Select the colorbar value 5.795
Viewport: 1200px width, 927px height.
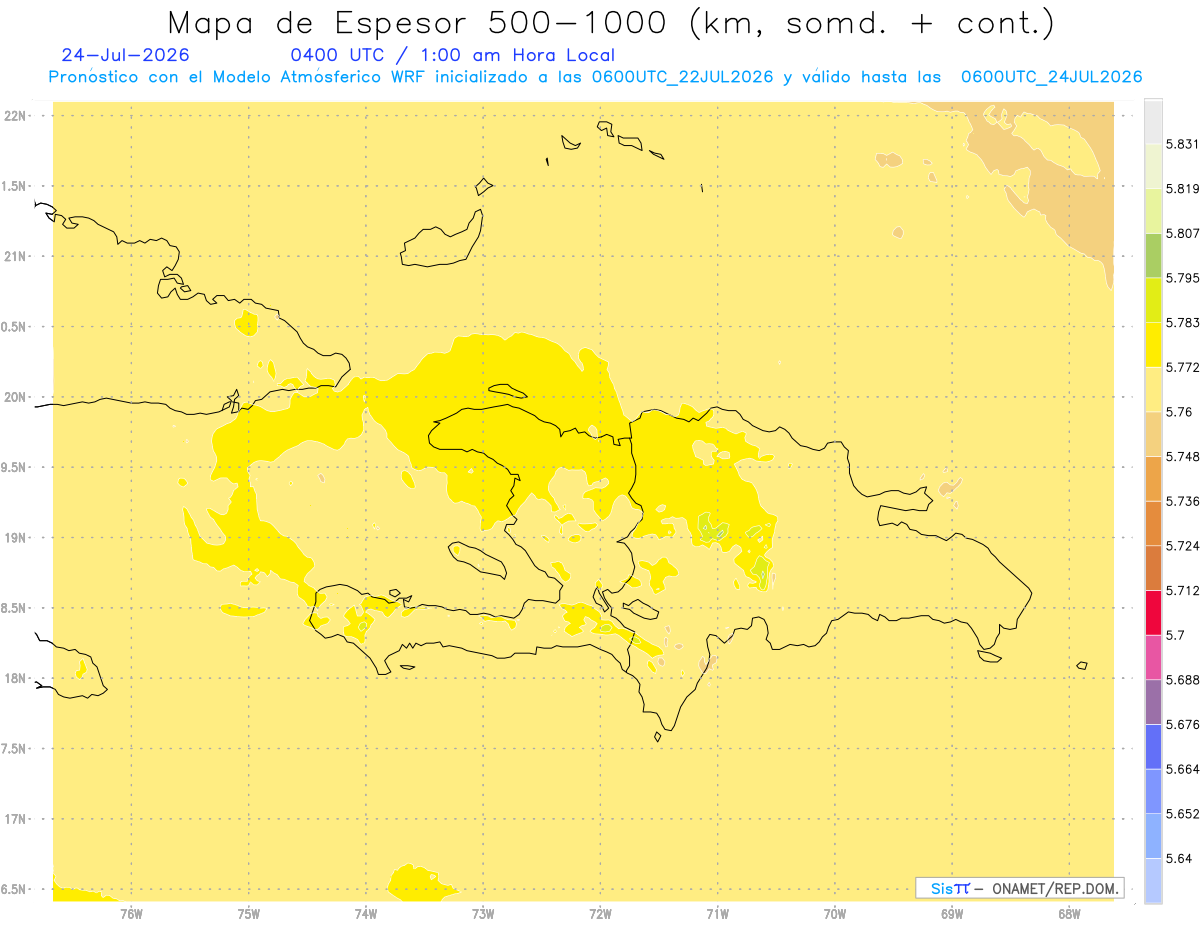(1183, 278)
